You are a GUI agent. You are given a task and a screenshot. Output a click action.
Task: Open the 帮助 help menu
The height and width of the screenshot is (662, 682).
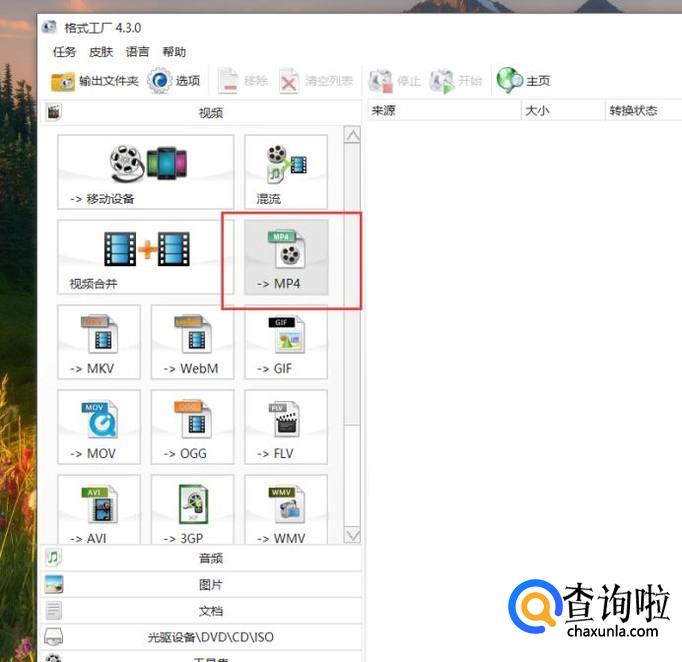coord(174,52)
